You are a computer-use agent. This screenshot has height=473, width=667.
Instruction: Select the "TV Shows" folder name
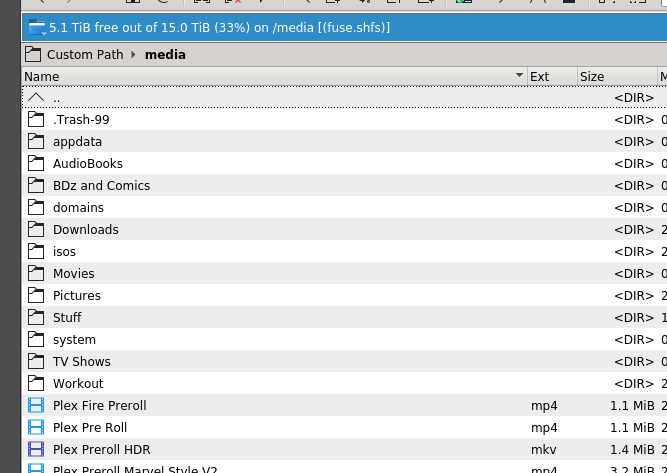tap(82, 362)
